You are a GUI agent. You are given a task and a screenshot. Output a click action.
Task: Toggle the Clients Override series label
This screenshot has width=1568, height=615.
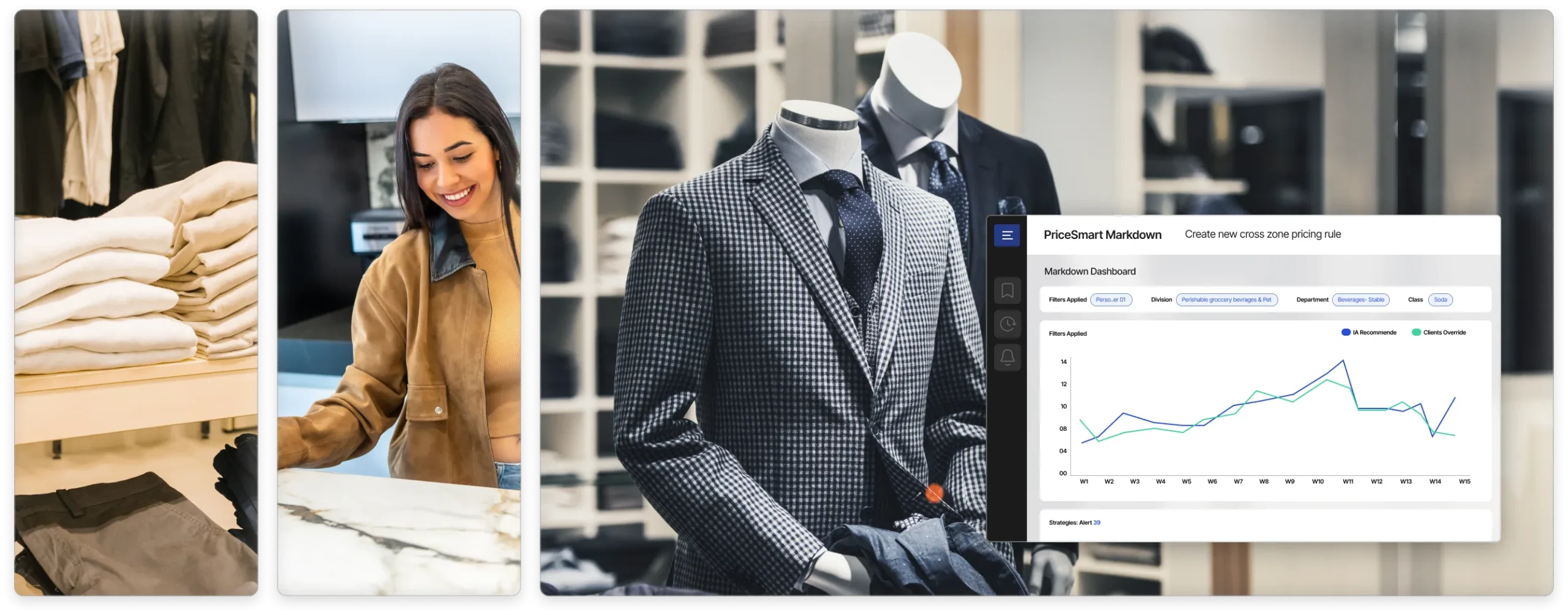1444,333
